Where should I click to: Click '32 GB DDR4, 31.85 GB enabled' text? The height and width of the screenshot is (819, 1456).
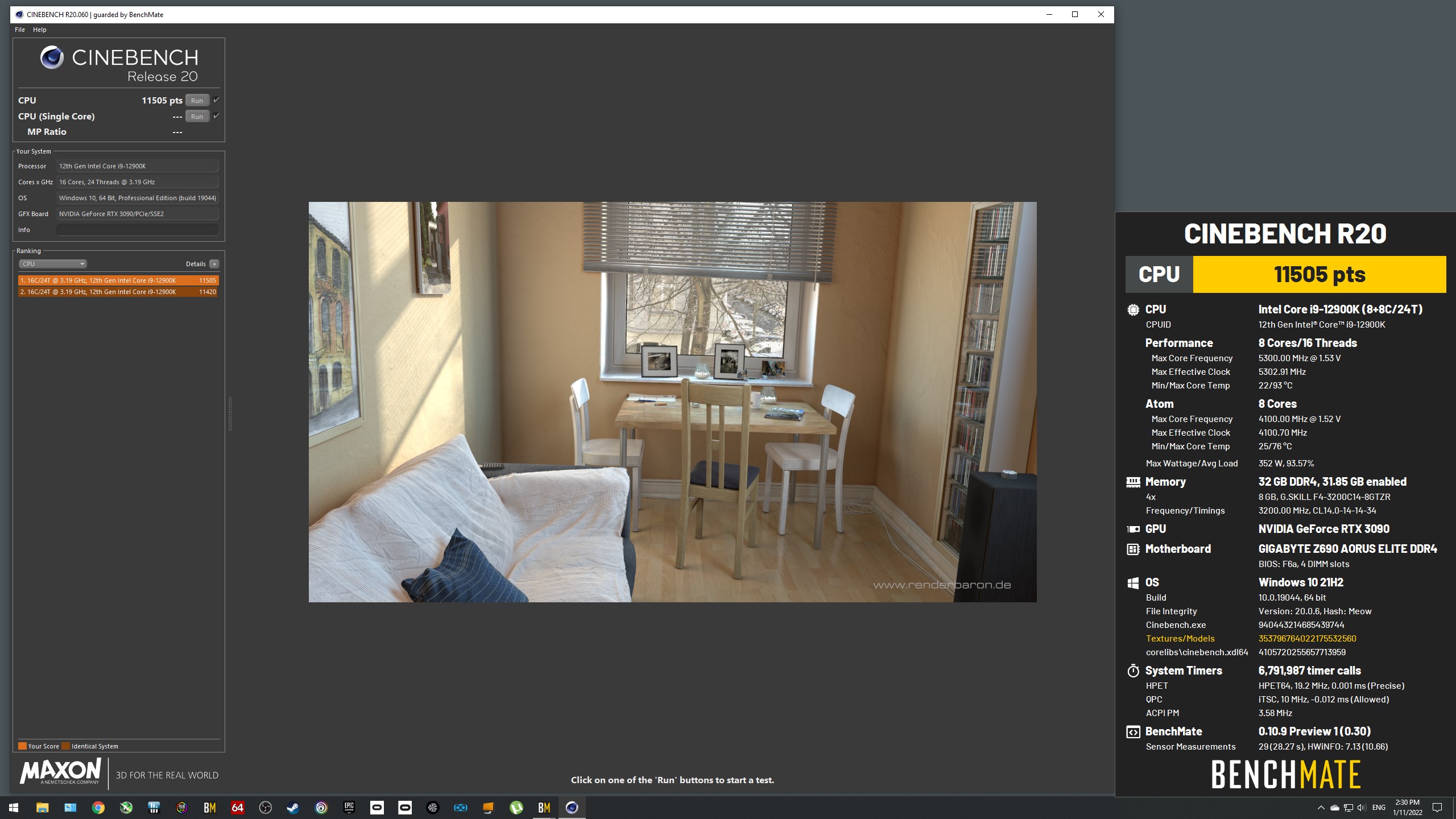click(1332, 482)
